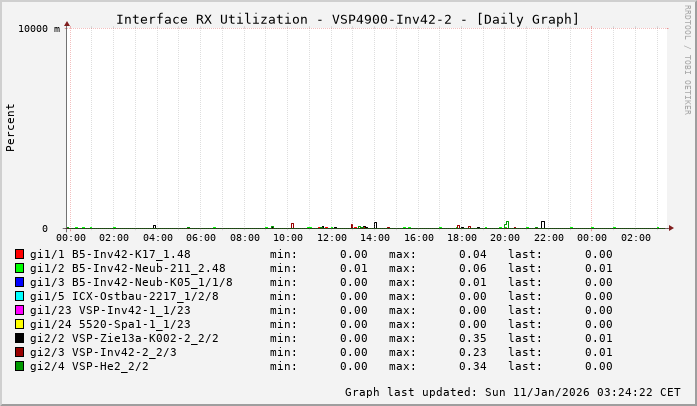Click the magenta gi1/23 legend swatch
Viewport: 697px width, 406px height.
[x=20, y=310]
